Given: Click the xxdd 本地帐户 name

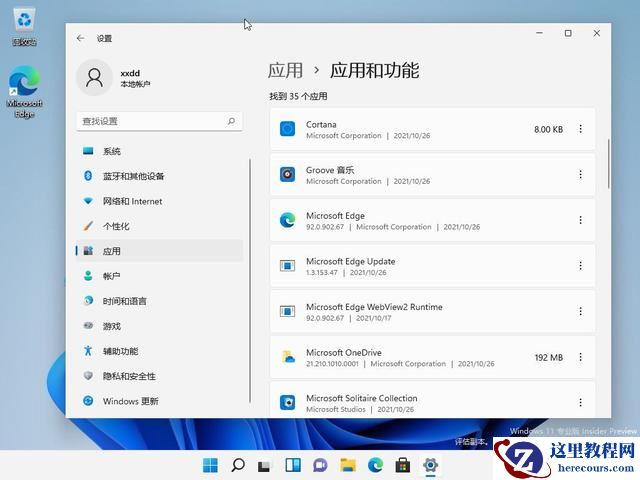Looking at the screenshot, I should (135, 78).
